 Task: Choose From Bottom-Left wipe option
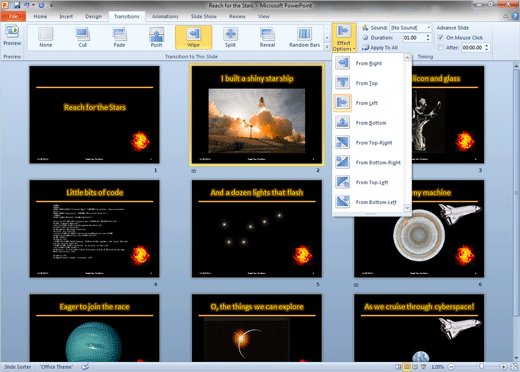pos(368,202)
